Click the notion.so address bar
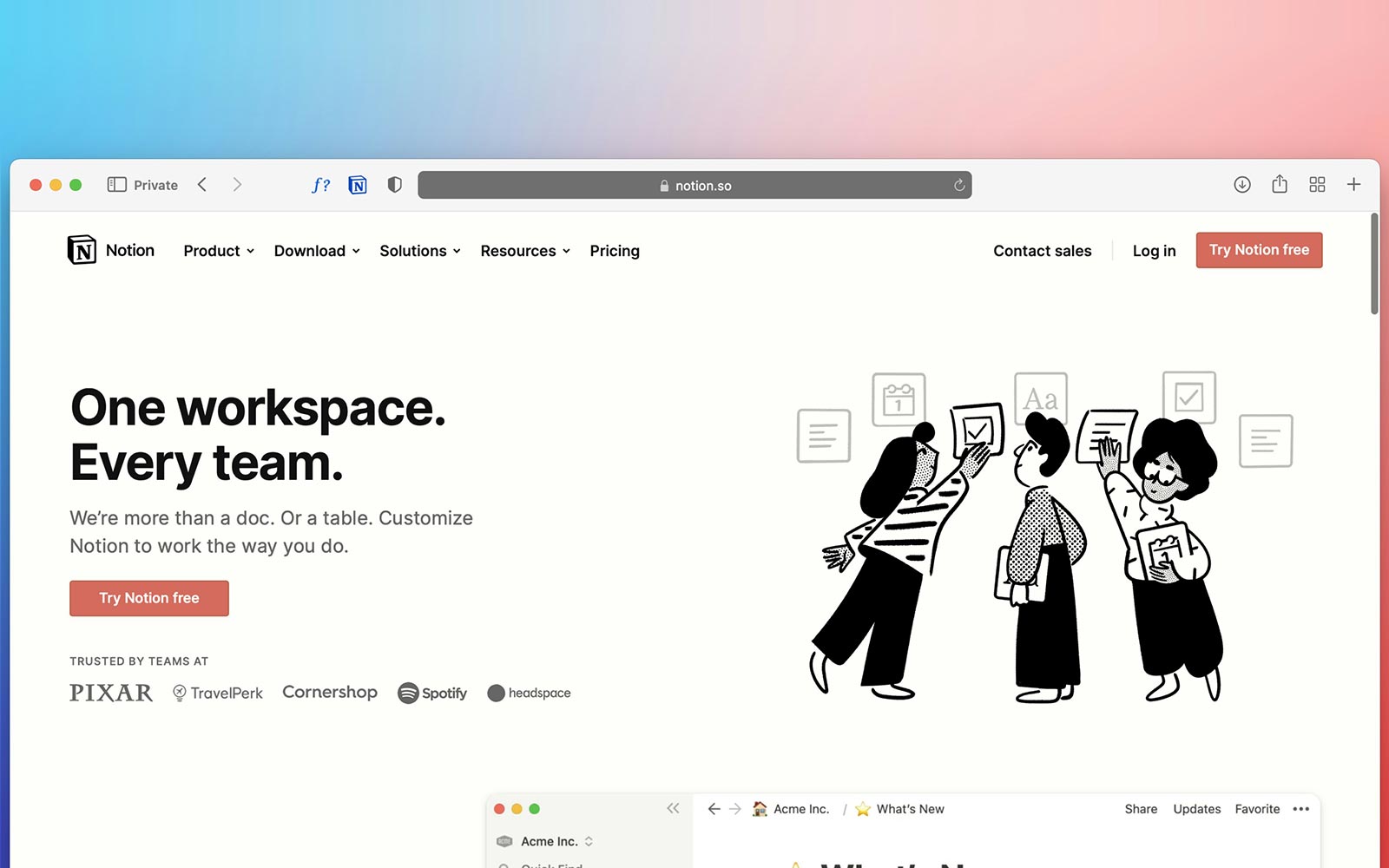The height and width of the screenshot is (868, 1389). [694, 185]
